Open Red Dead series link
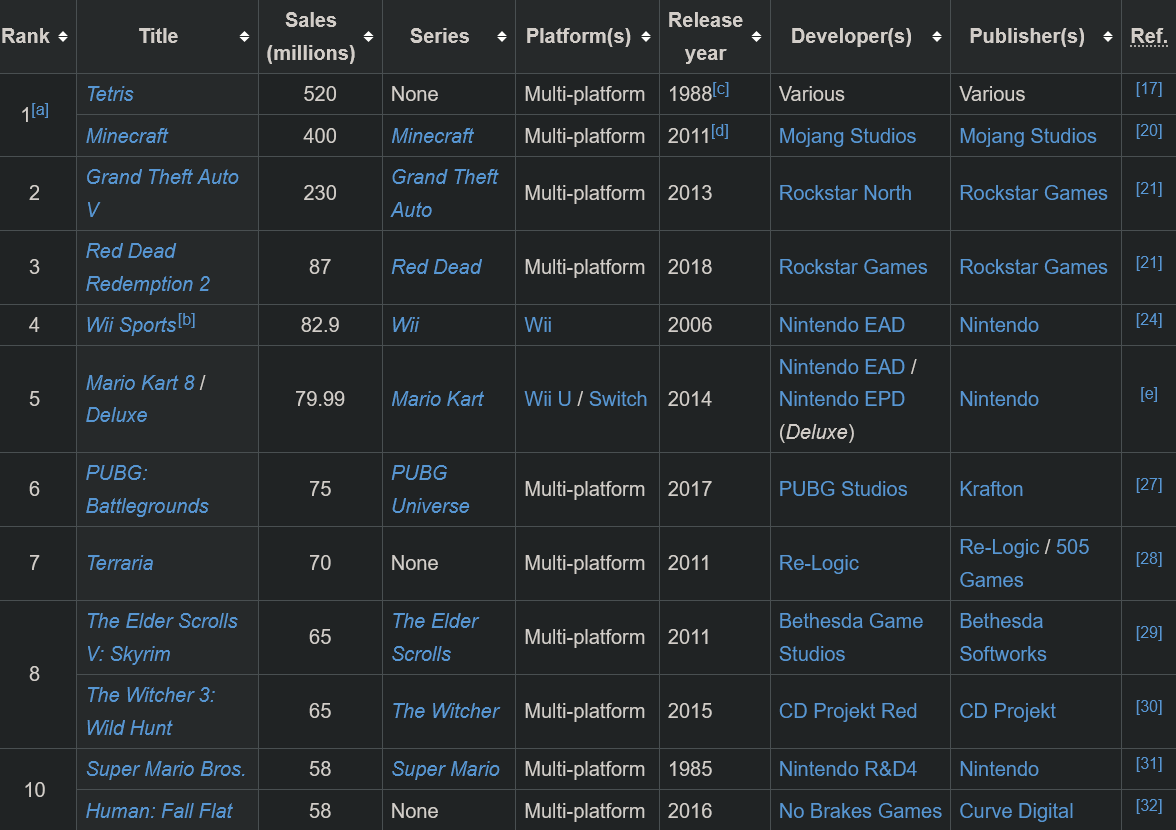This screenshot has height=830, width=1176. point(436,268)
